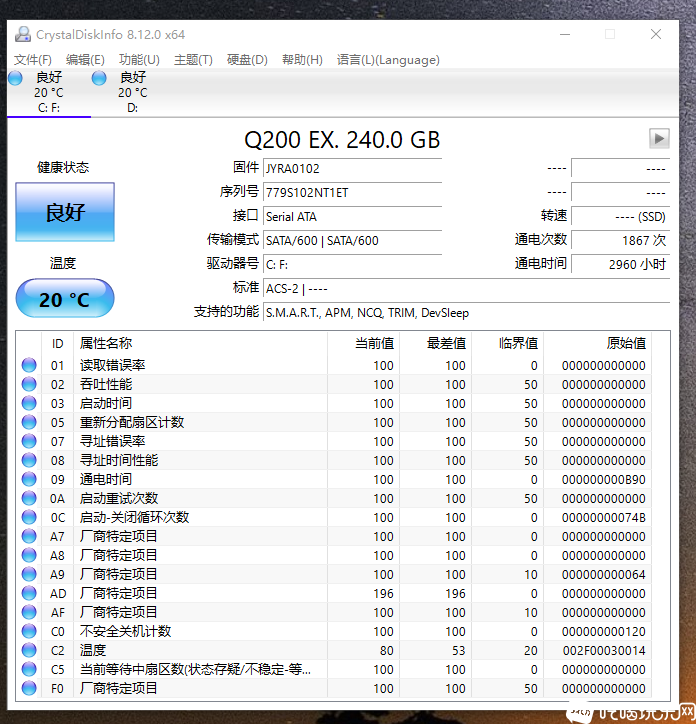Screen dimensions: 696x724
Task: Click the transfer mode field SATA/600 | SATA/600
Action: coord(352,240)
